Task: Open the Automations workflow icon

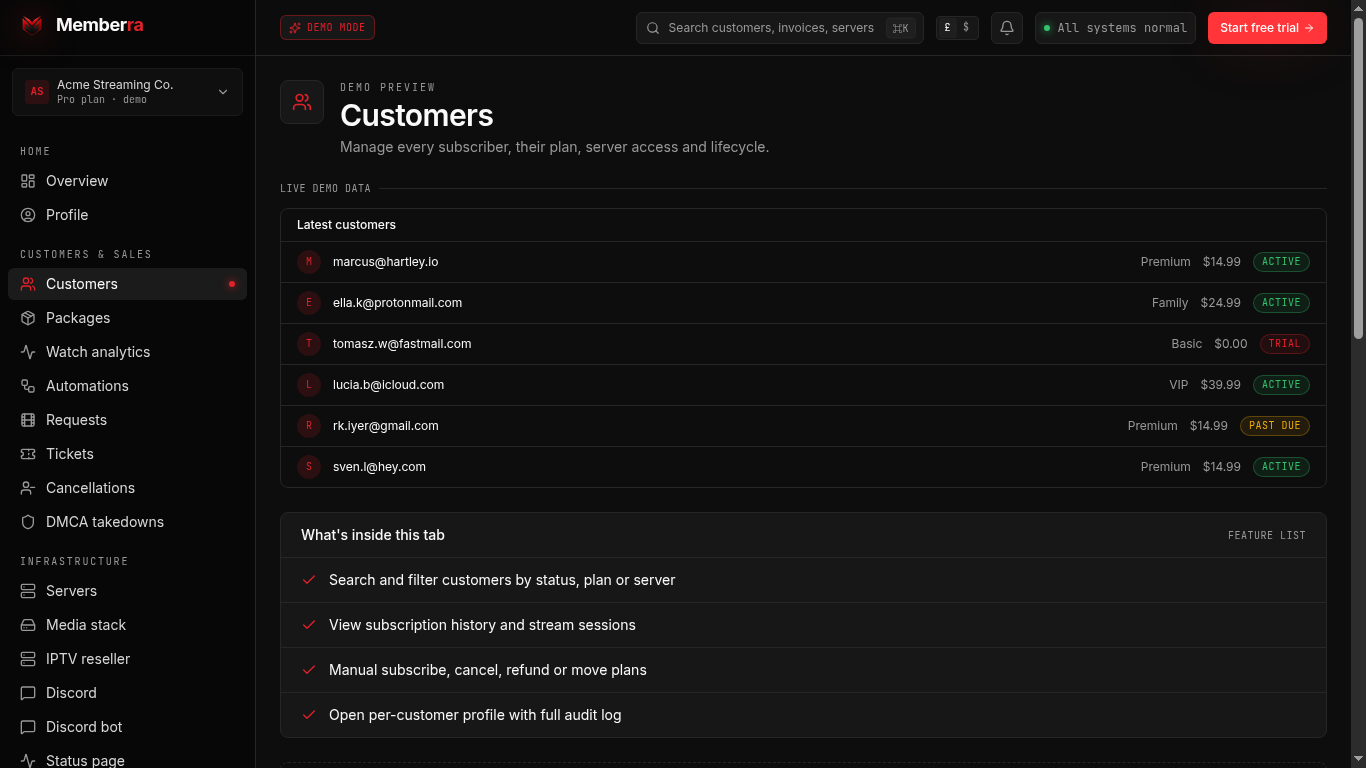Action: (x=28, y=386)
